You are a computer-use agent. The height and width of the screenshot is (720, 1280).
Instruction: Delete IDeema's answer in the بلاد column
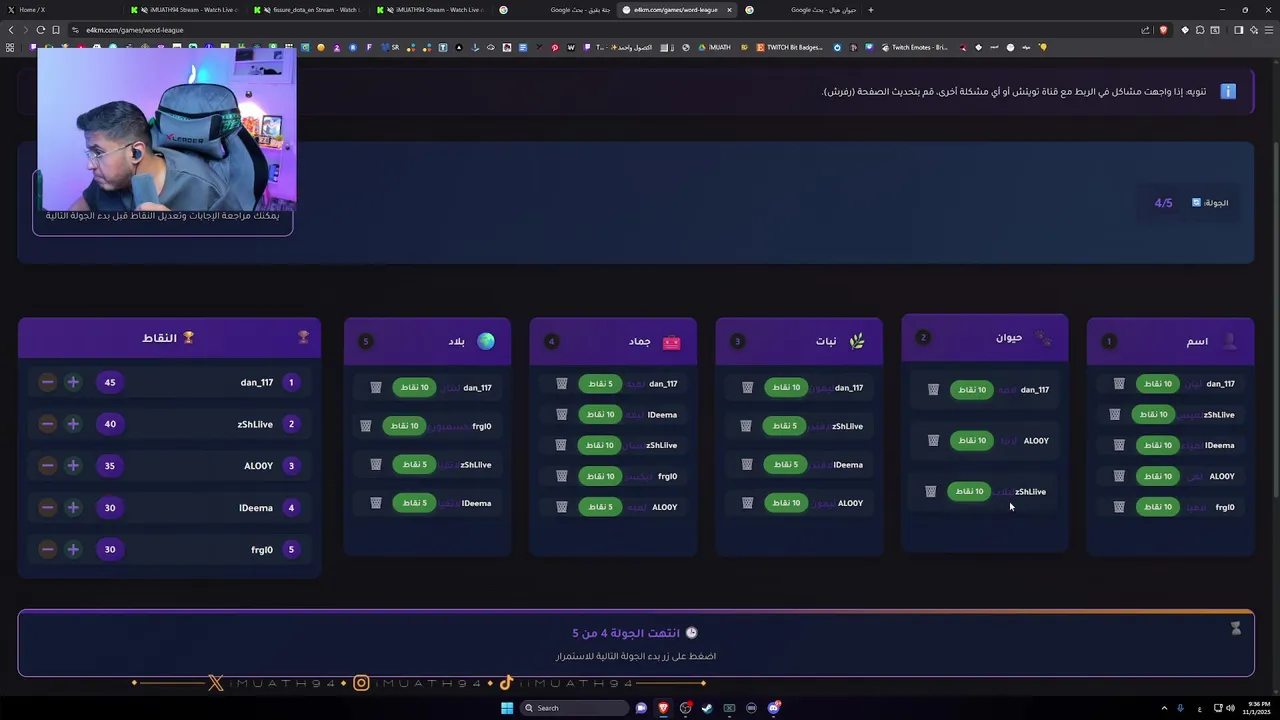coord(376,503)
